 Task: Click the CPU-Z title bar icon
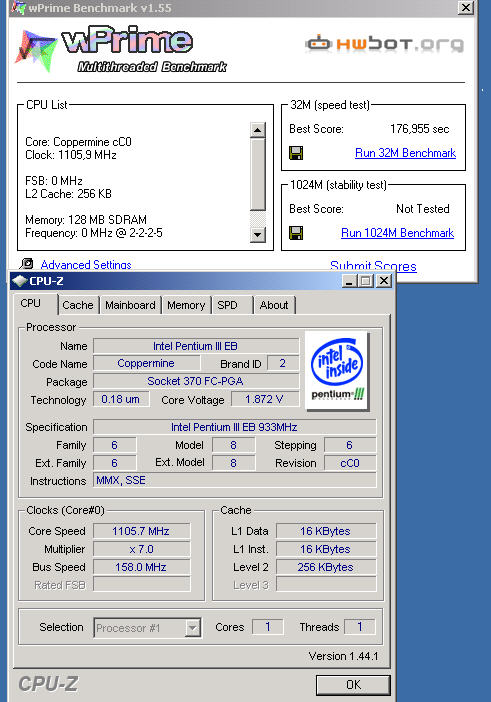coord(19,281)
